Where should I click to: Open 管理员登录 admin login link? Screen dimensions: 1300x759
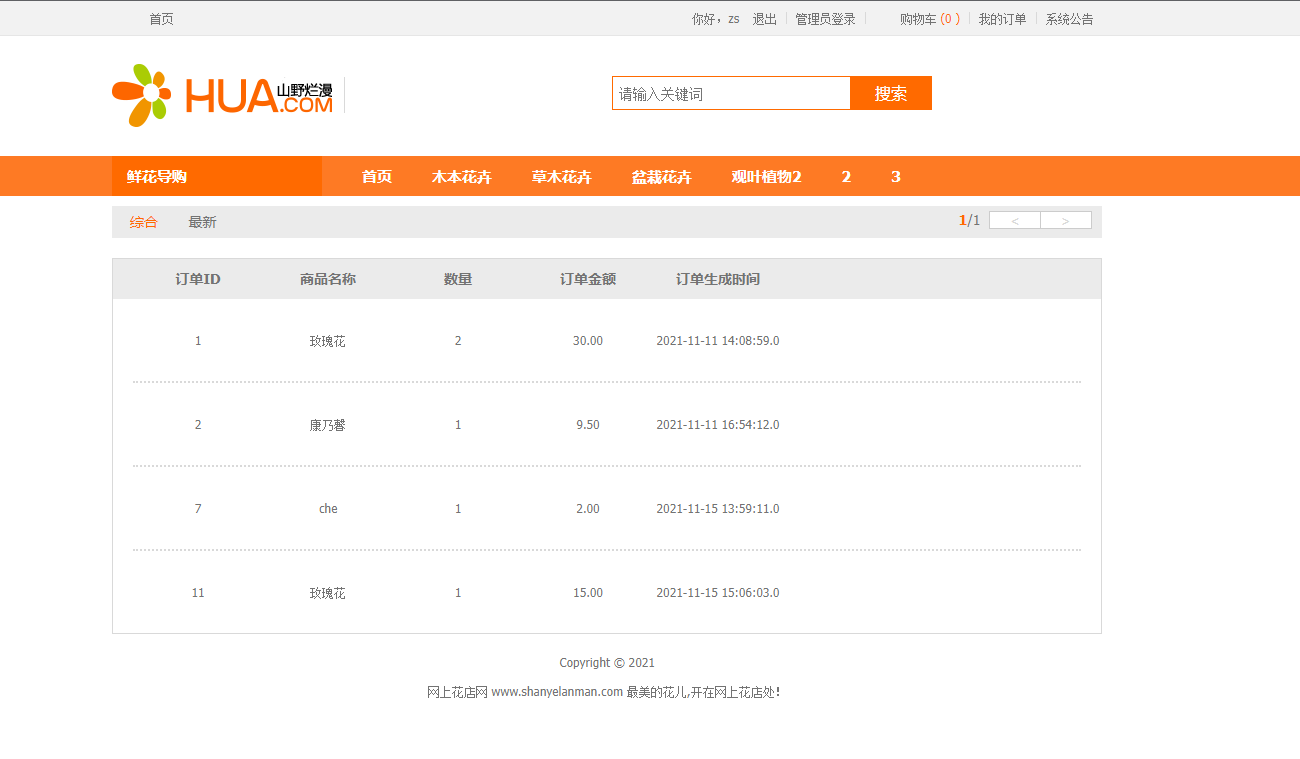(825, 19)
